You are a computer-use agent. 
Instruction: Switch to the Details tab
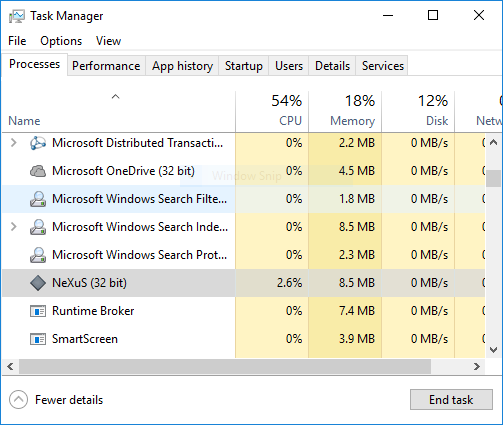pos(333,66)
